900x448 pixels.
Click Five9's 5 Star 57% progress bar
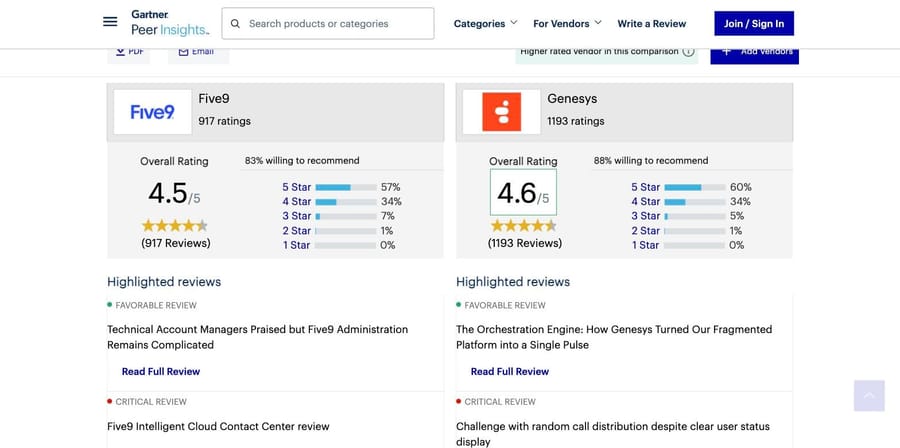tap(346, 188)
